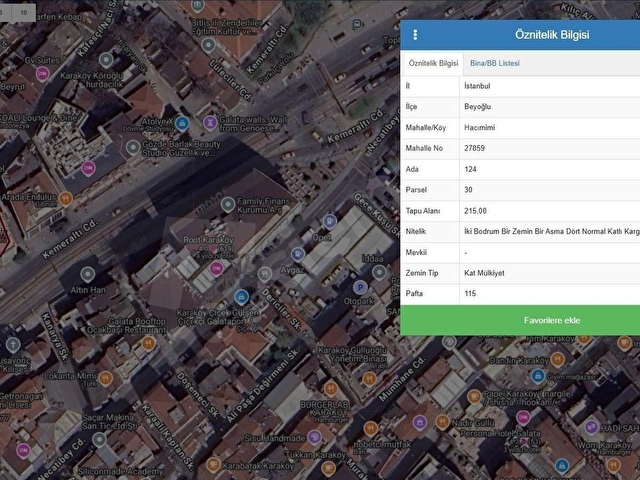Click the Opet gas station pin
Image resolution: width=640 pixels, height=480 pixels.
[329, 222]
